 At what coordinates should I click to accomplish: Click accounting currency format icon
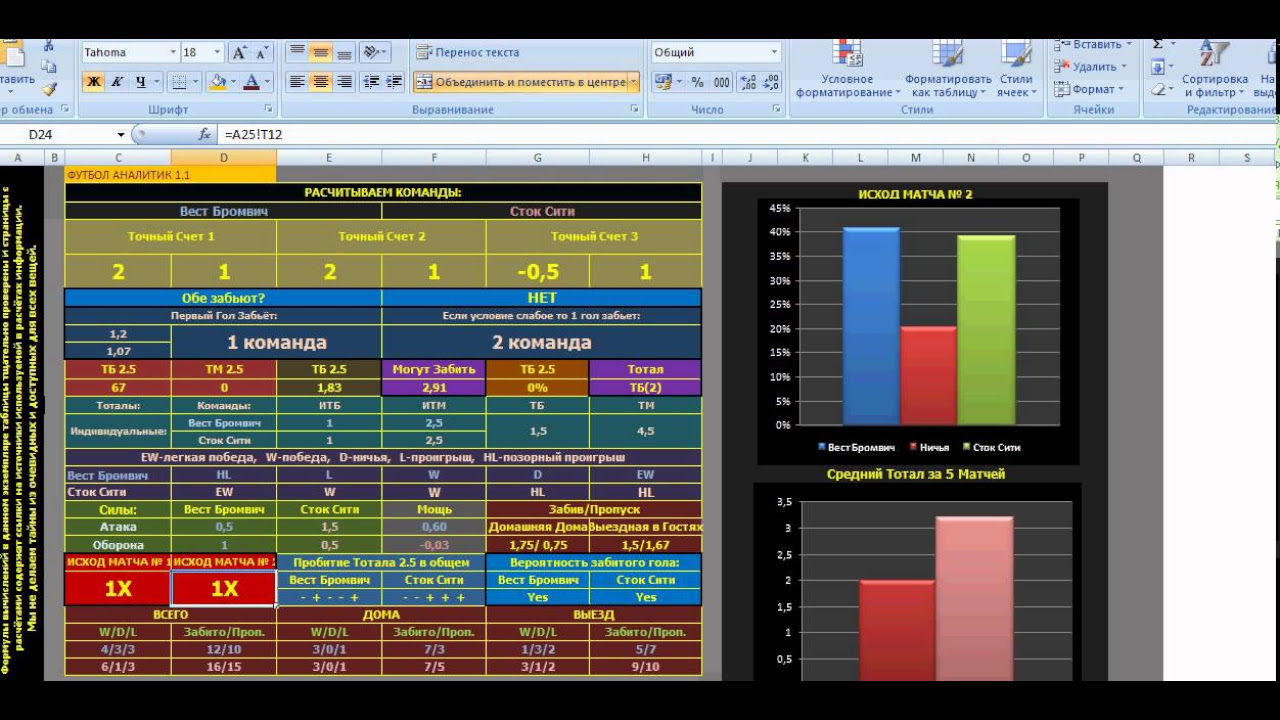click(x=662, y=82)
